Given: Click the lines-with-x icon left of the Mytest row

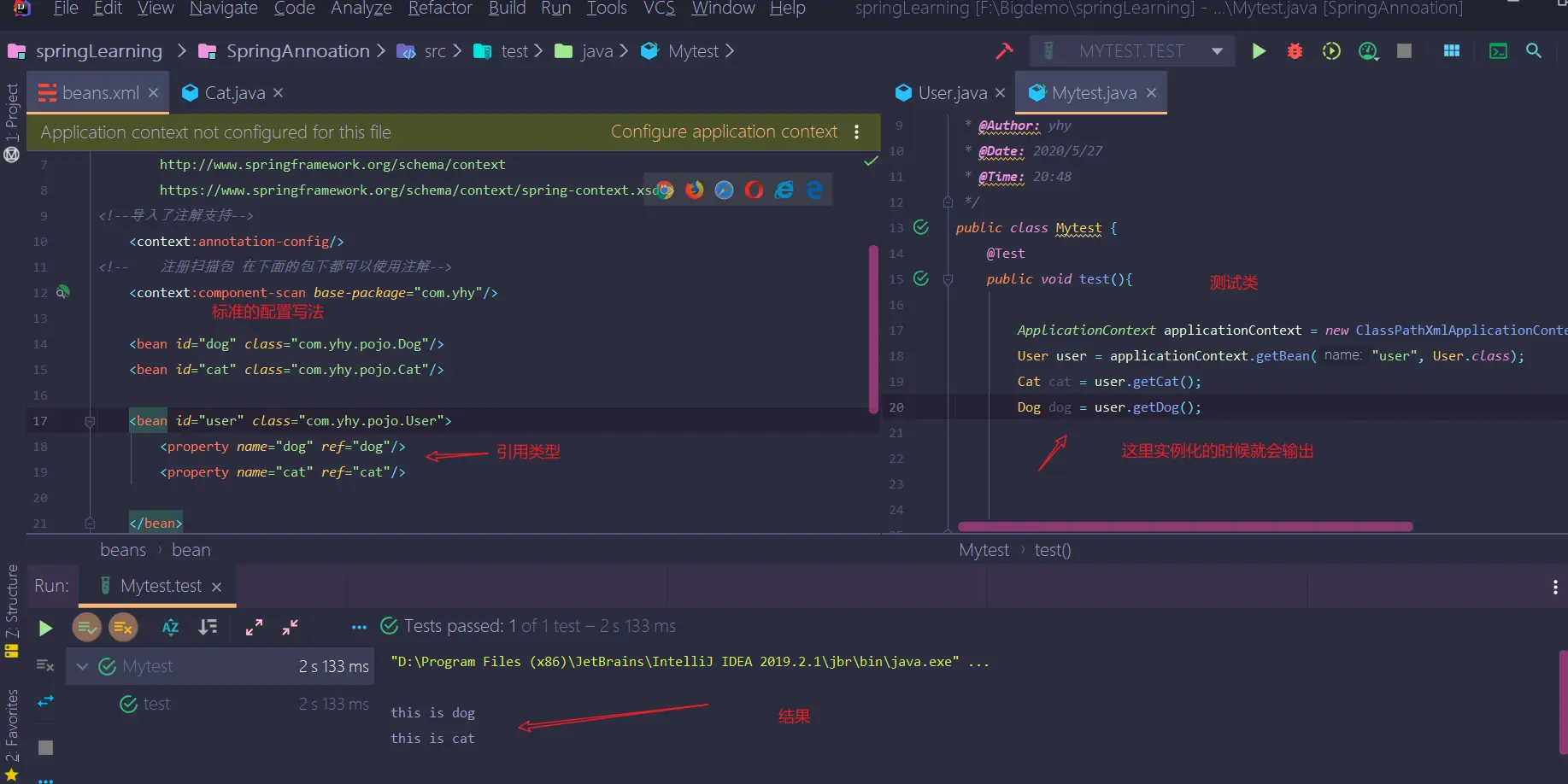Looking at the screenshot, I should pyautogui.click(x=46, y=665).
